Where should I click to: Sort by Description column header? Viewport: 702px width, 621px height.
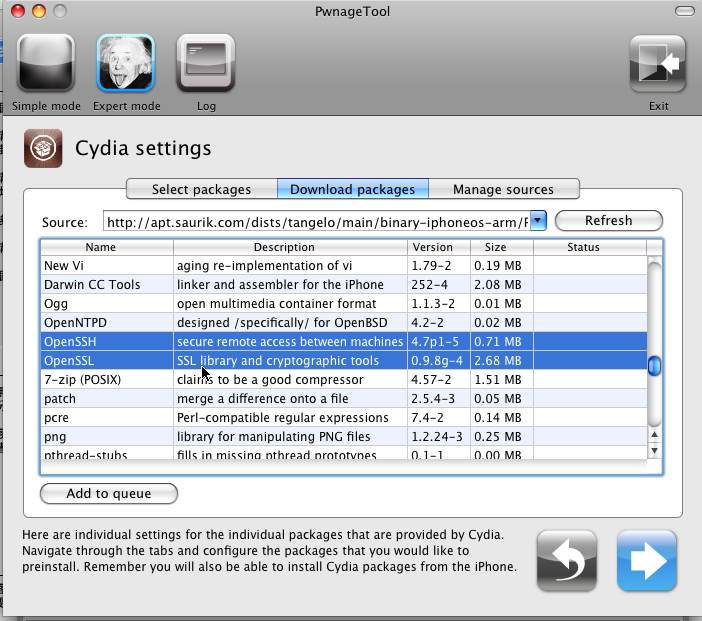tap(290, 247)
